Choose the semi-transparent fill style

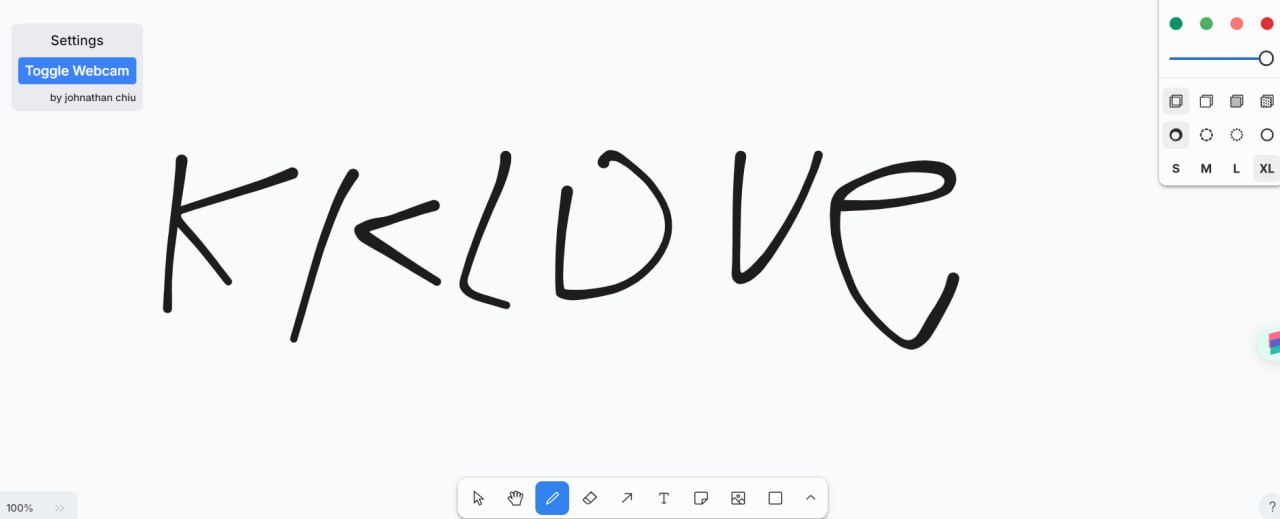[x=1206, y=101]
